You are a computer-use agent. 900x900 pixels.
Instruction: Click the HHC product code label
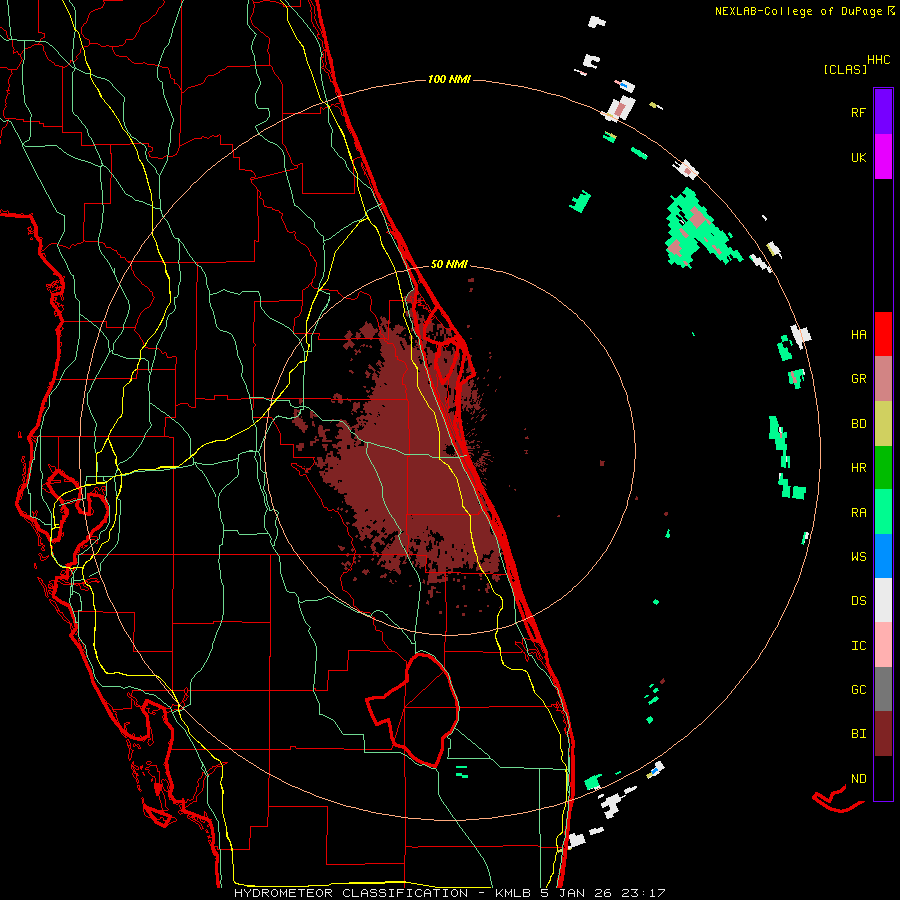tap(878, 60)
